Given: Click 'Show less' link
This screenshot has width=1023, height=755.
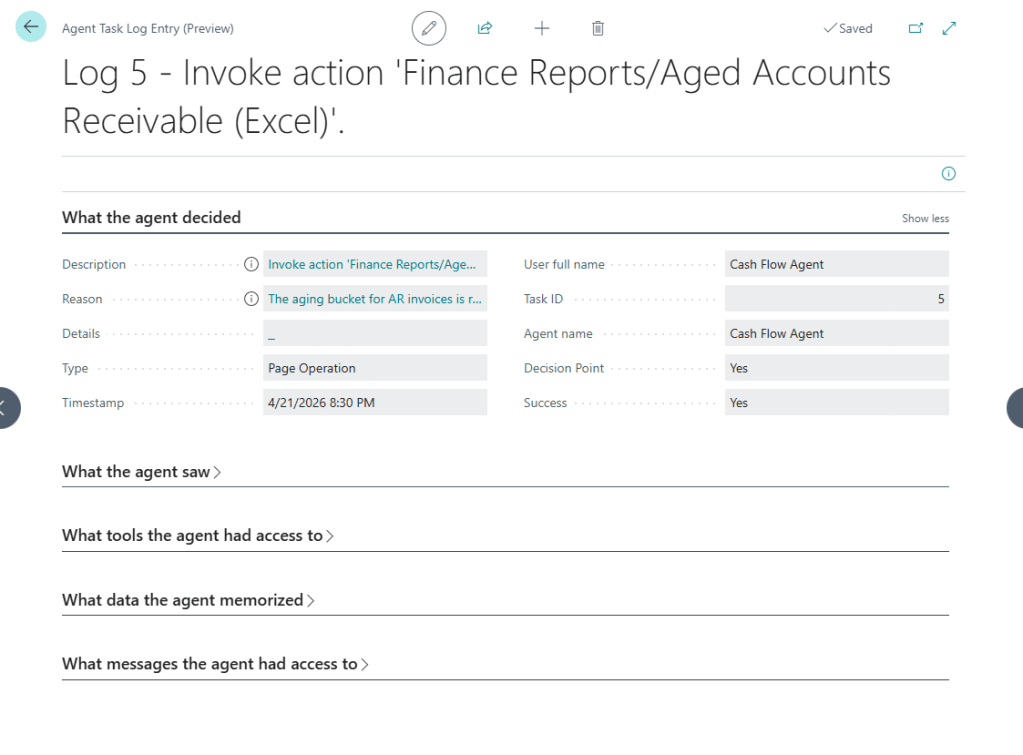Looking at the screenshot, I should pos(925,219).
